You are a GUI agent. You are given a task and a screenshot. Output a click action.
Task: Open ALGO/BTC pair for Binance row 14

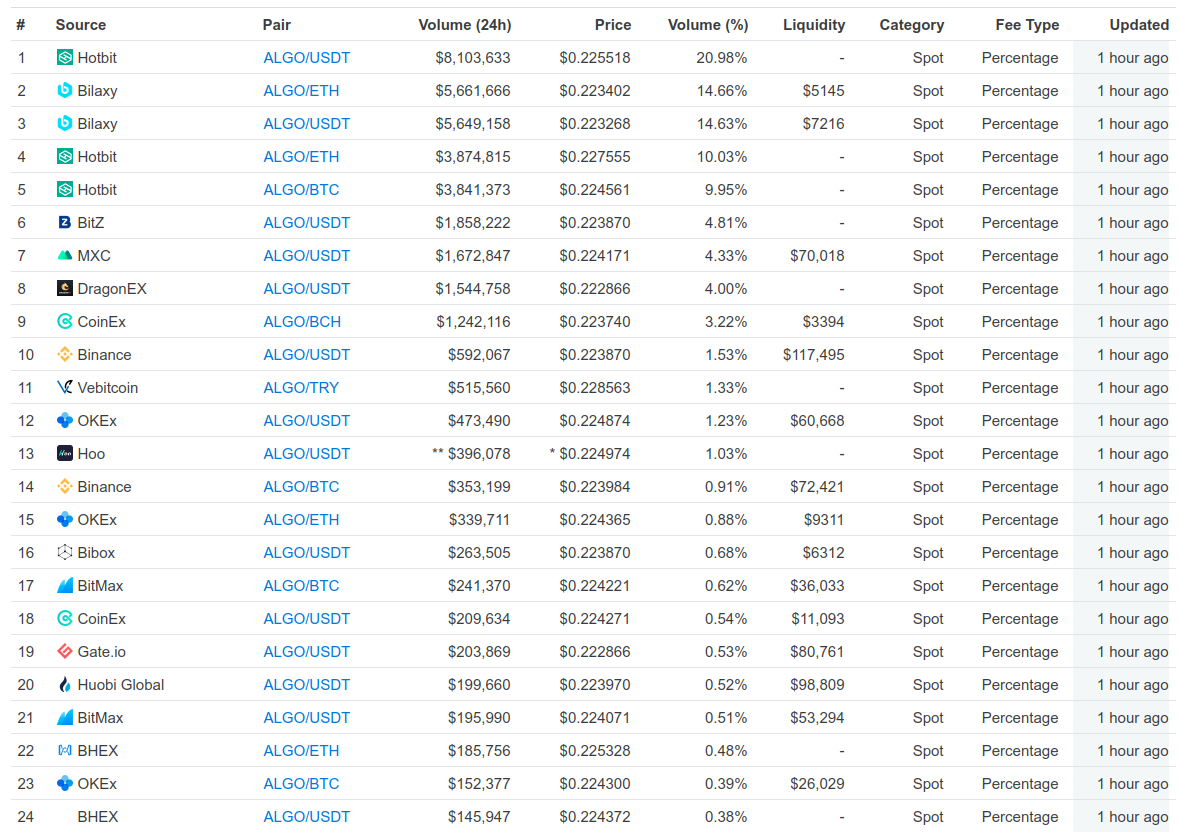(x=301, y=488)
